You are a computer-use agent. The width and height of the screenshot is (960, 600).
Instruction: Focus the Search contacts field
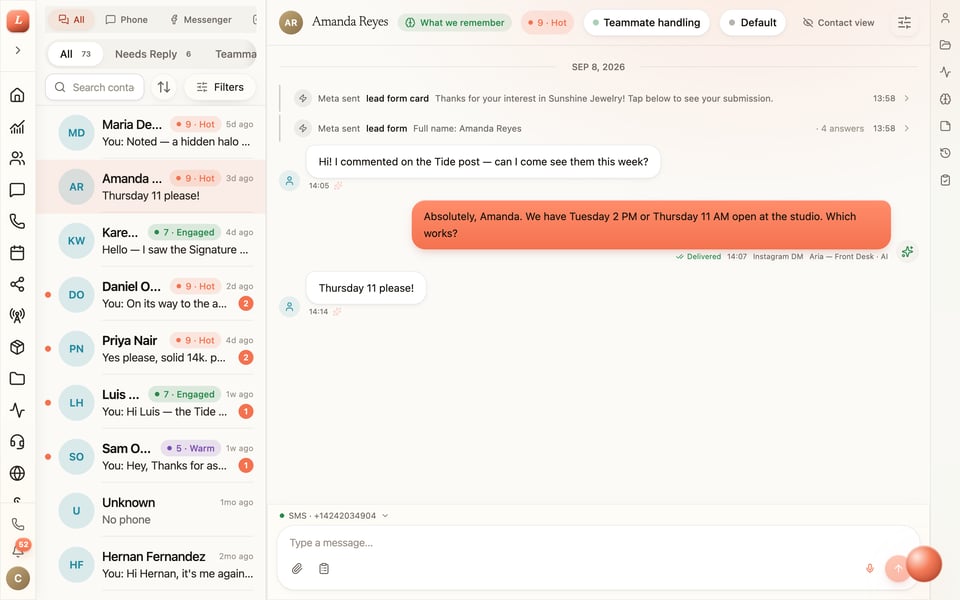pos(95,87)
